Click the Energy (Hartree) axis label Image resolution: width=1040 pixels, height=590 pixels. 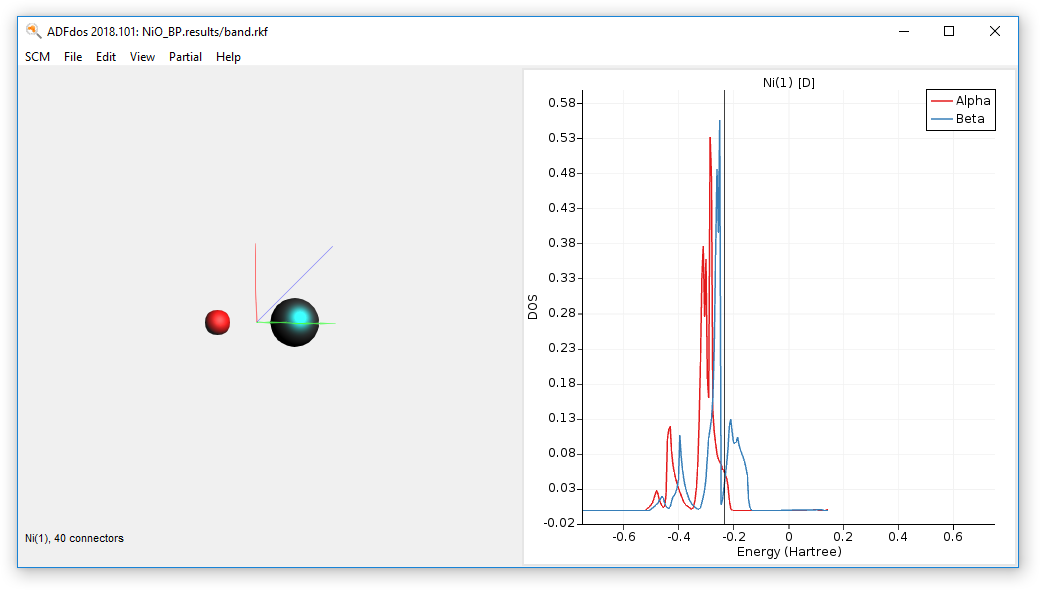788,552
